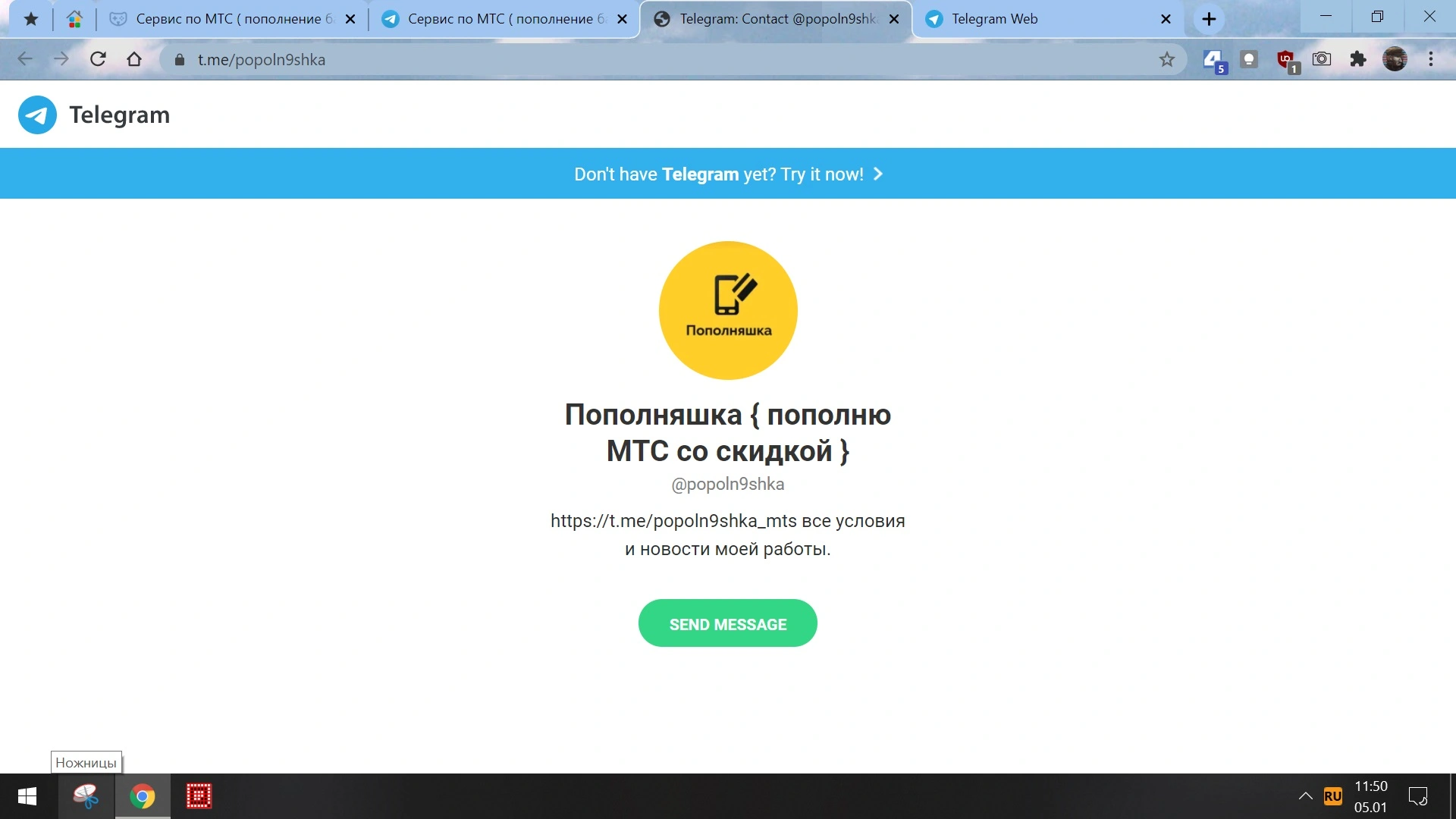Open the red square app taskbar icon
Viewport: 1456px width, 819px height.
coord(199,796)
